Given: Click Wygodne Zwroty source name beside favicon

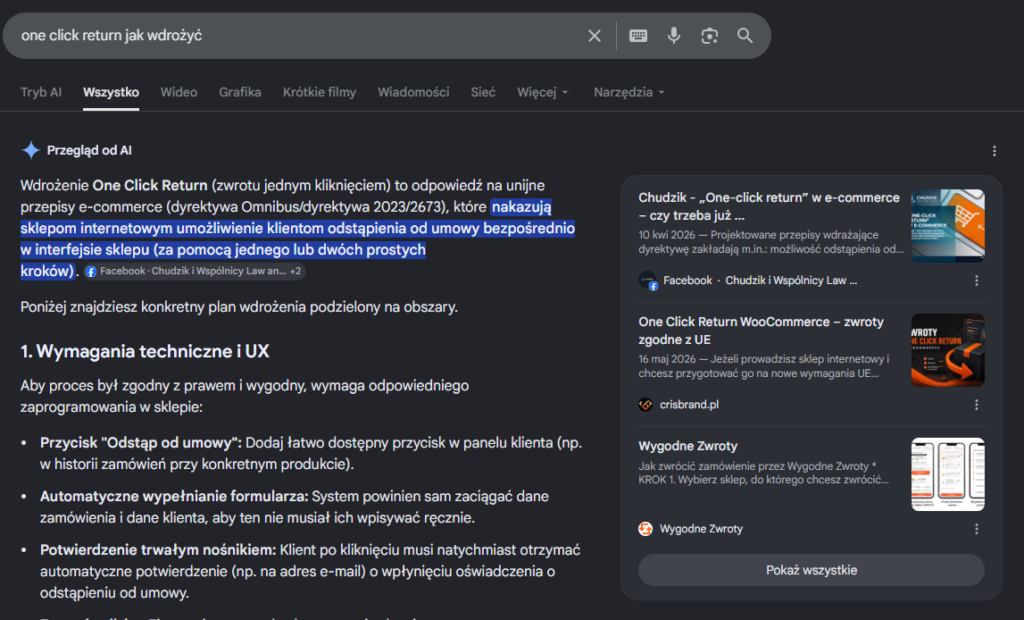Looking at the screenshot, I should pos(701,529).
